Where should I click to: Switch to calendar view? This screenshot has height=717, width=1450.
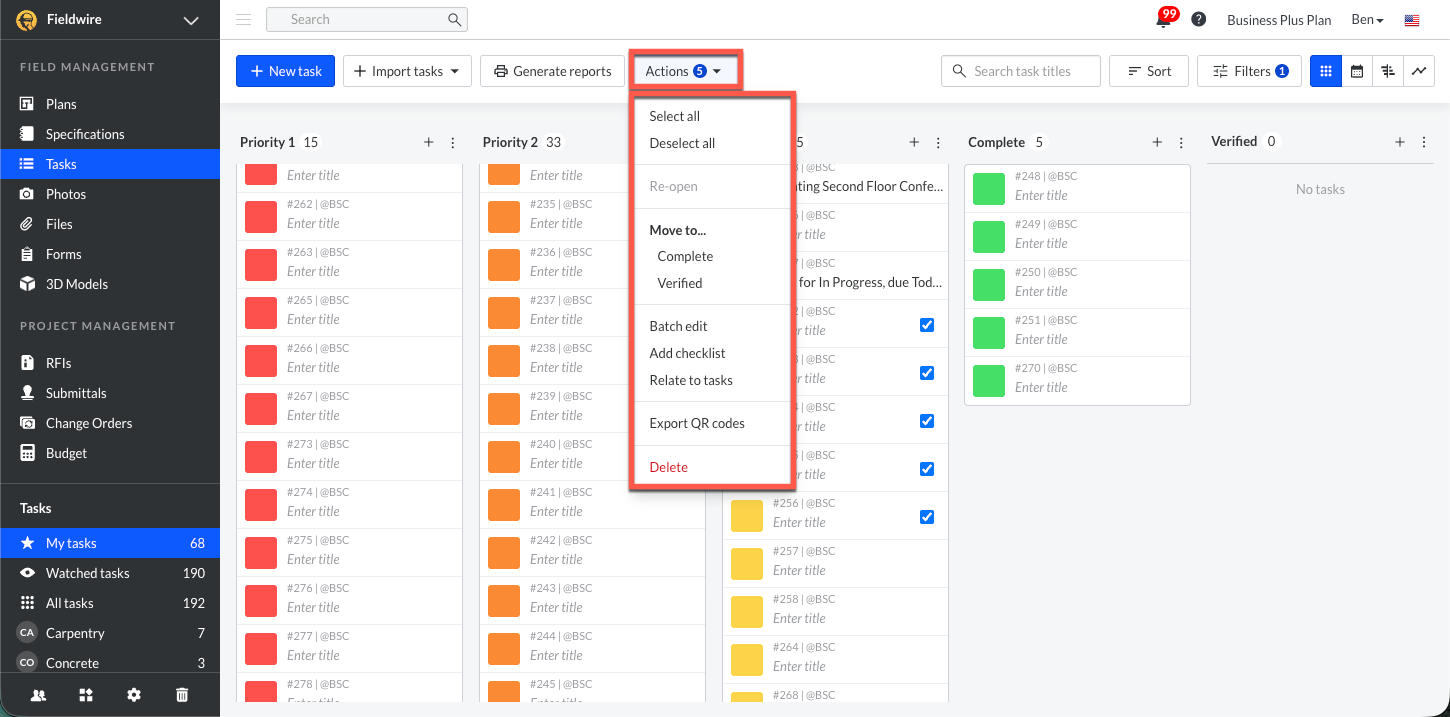pyautogui.click(x=1357, y=71)
